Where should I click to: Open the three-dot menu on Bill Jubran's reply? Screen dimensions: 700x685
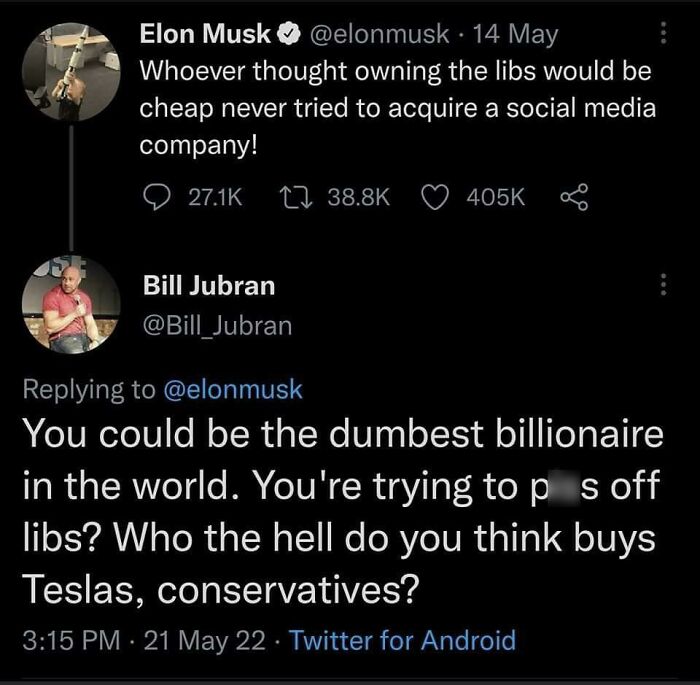[x=660, y=285]
